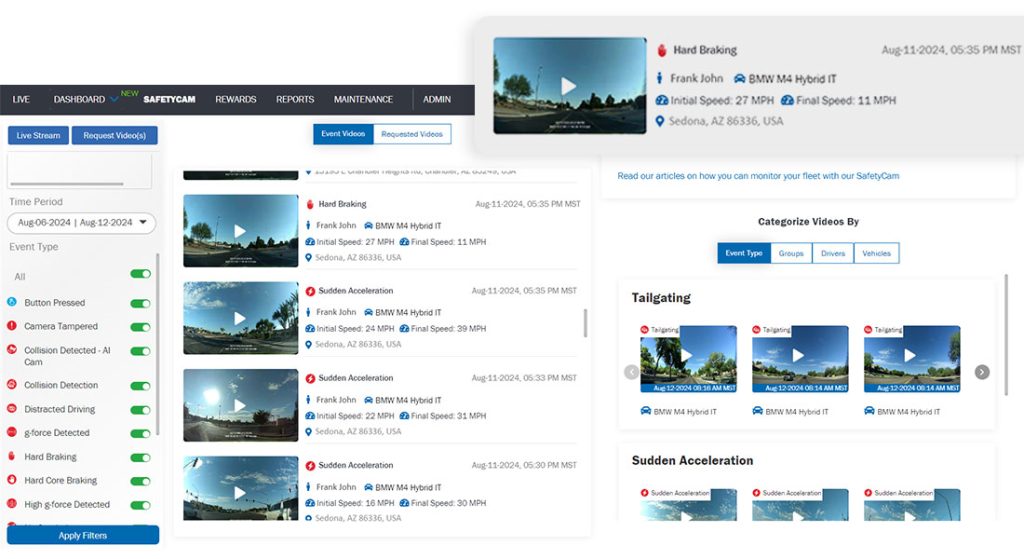Open the SafetyCam fleet monitoring articles link
The height and width of the screenshot is (559, 1024).
click(758, 176)
